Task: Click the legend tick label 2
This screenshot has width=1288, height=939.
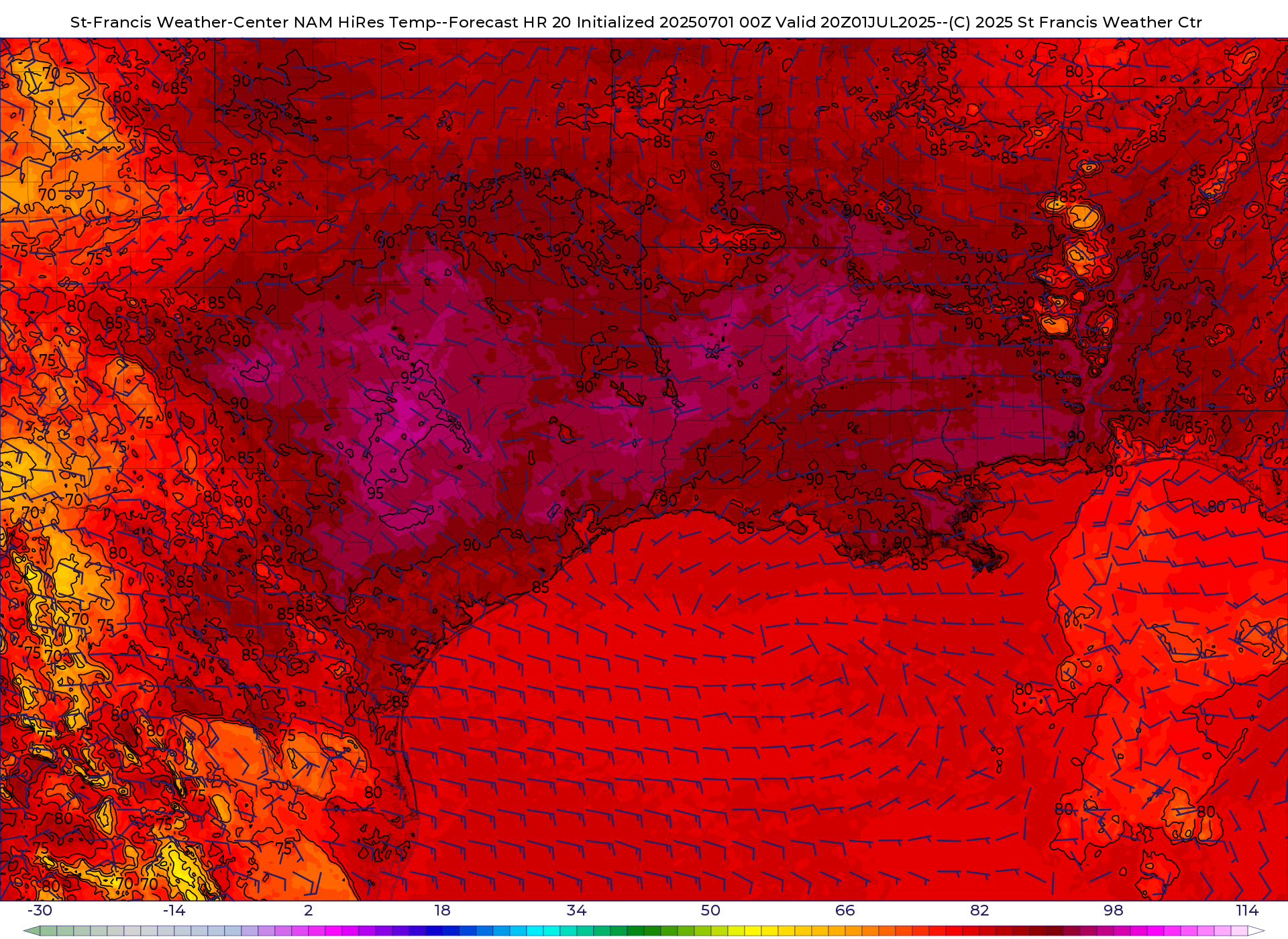Action: (309, 910)
